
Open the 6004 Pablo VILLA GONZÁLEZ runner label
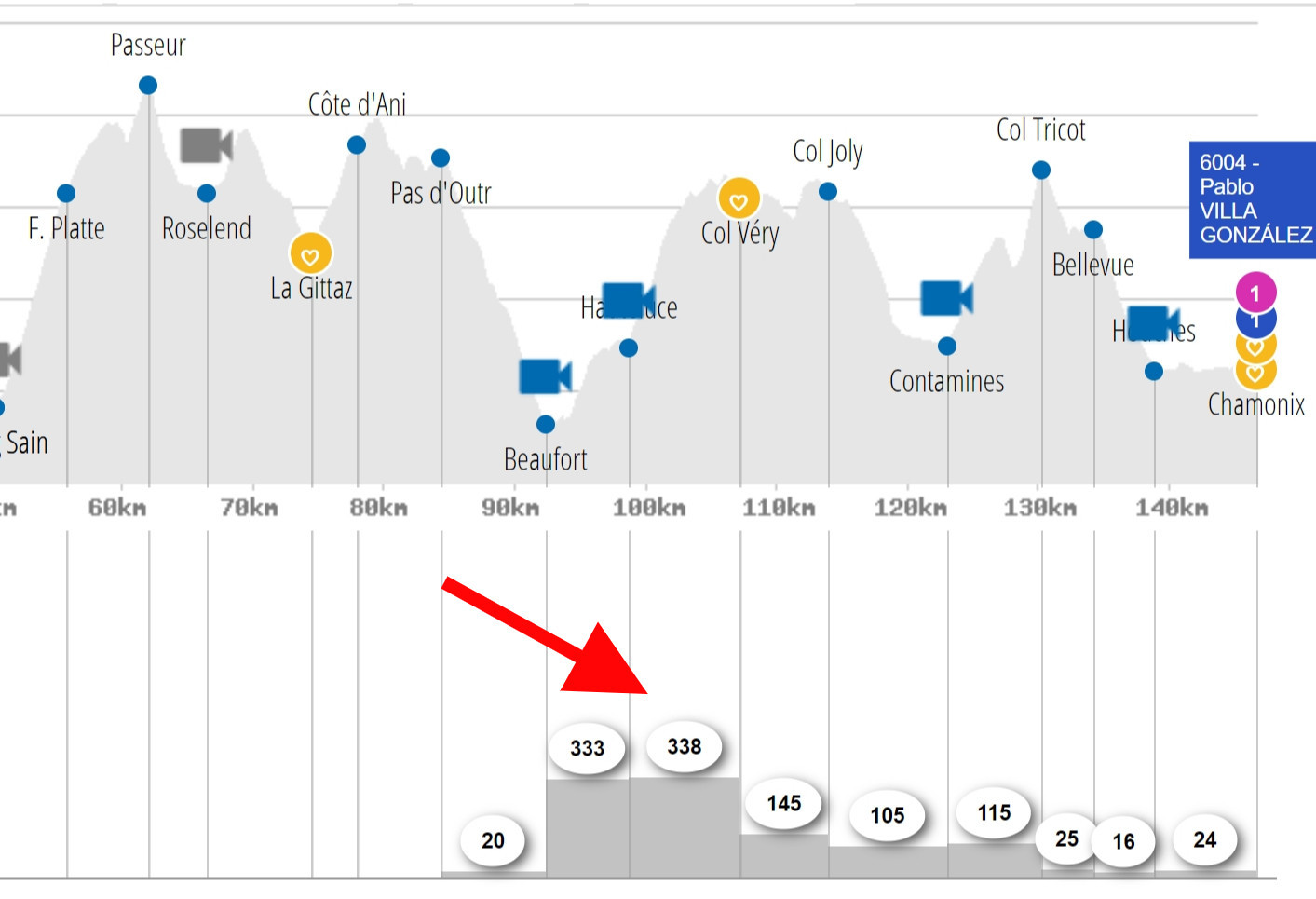click(x=1253, y=199)
